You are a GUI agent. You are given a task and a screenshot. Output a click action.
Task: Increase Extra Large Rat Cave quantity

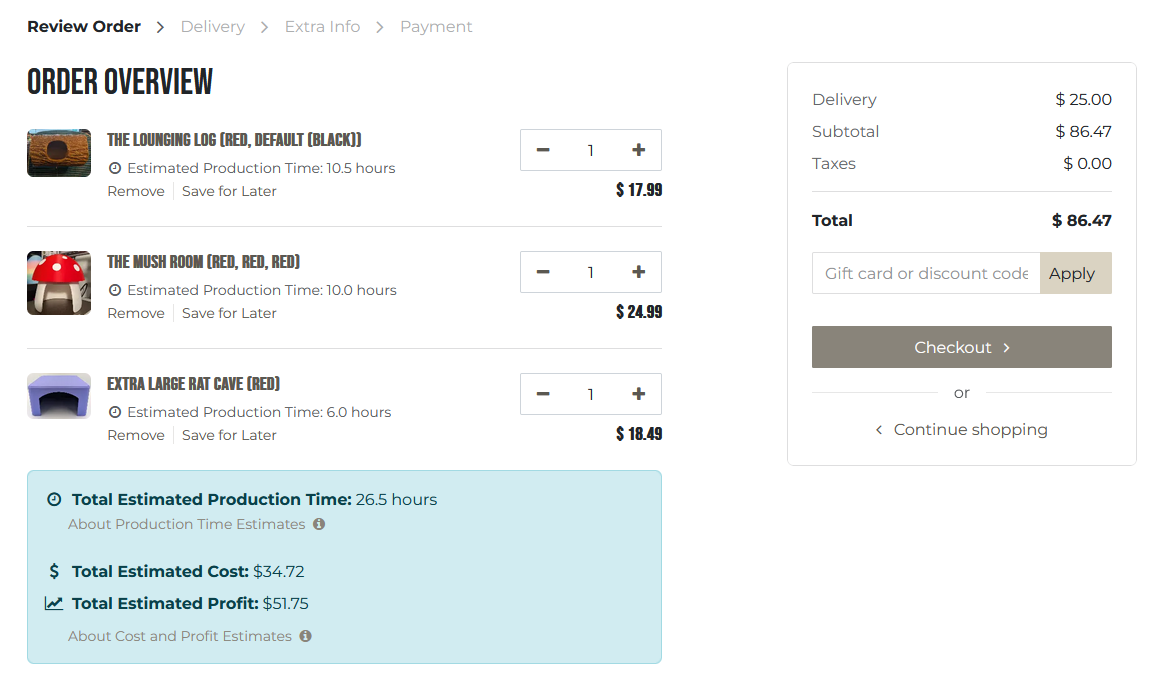coord(638,394)
